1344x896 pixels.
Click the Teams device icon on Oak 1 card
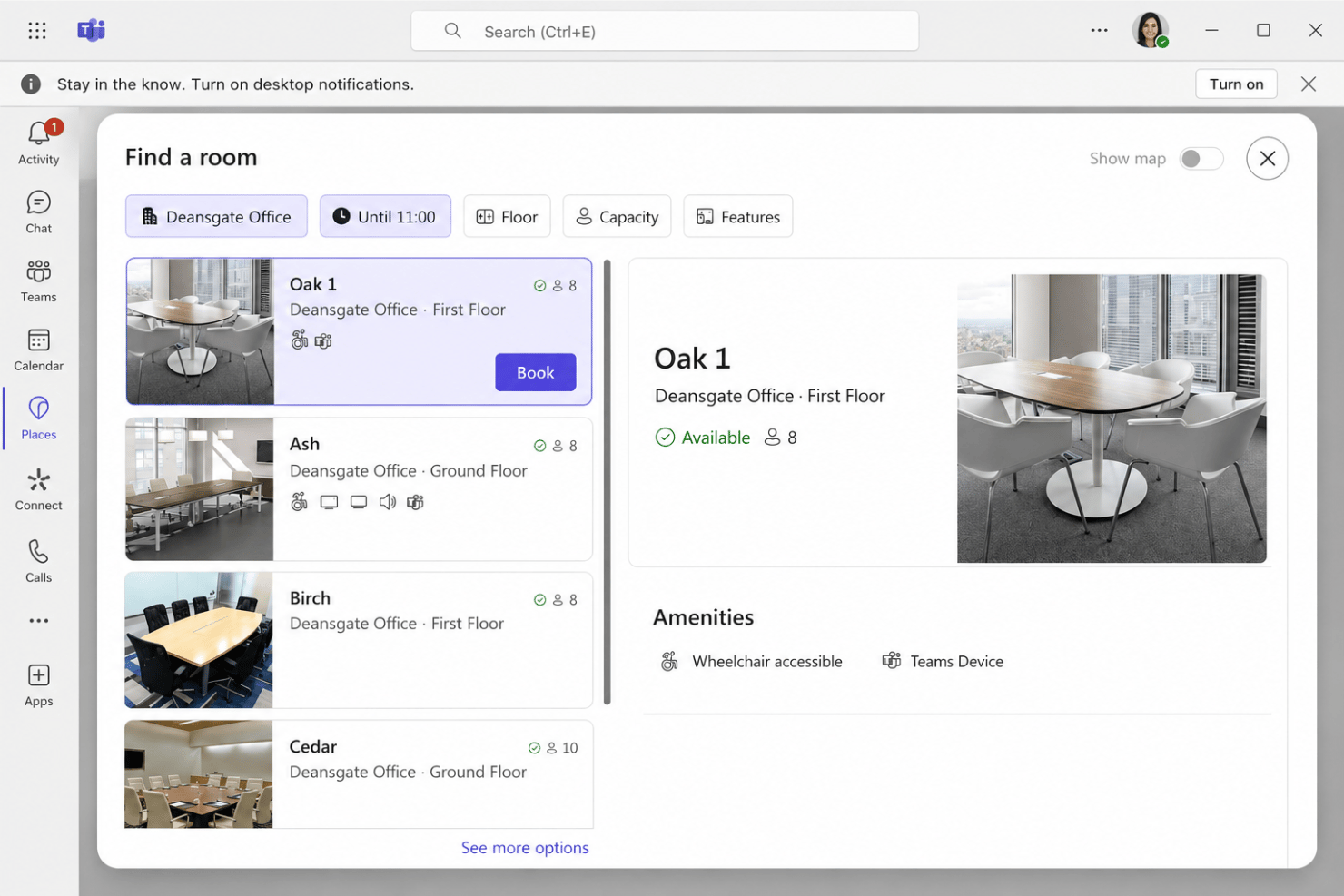[x=323, y=341]
